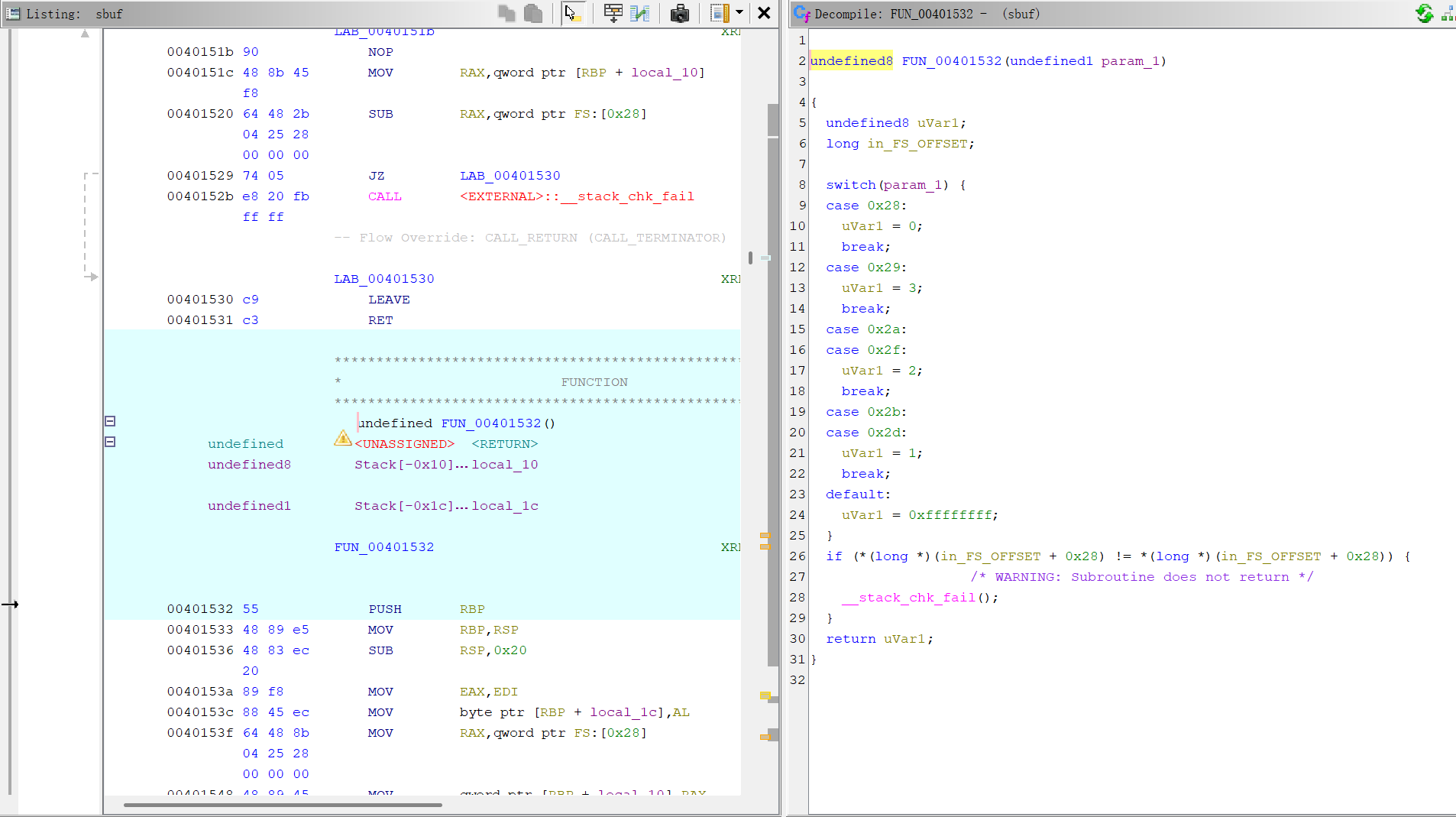Close the Listing panel with the X
The height and width of the screenshot is (817, 1456).
764,13
